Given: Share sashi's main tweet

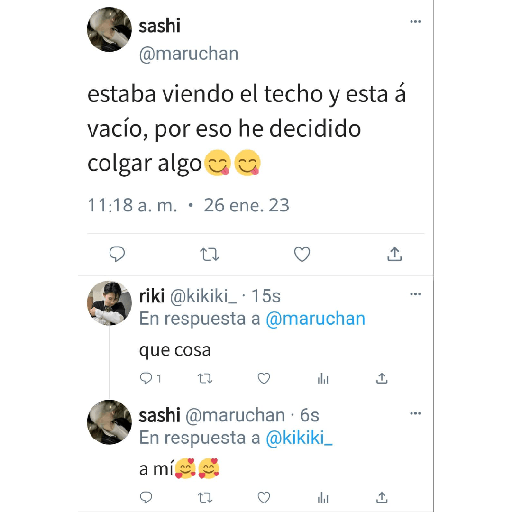Looking at the screenshot, I should (x=395, y=254).
